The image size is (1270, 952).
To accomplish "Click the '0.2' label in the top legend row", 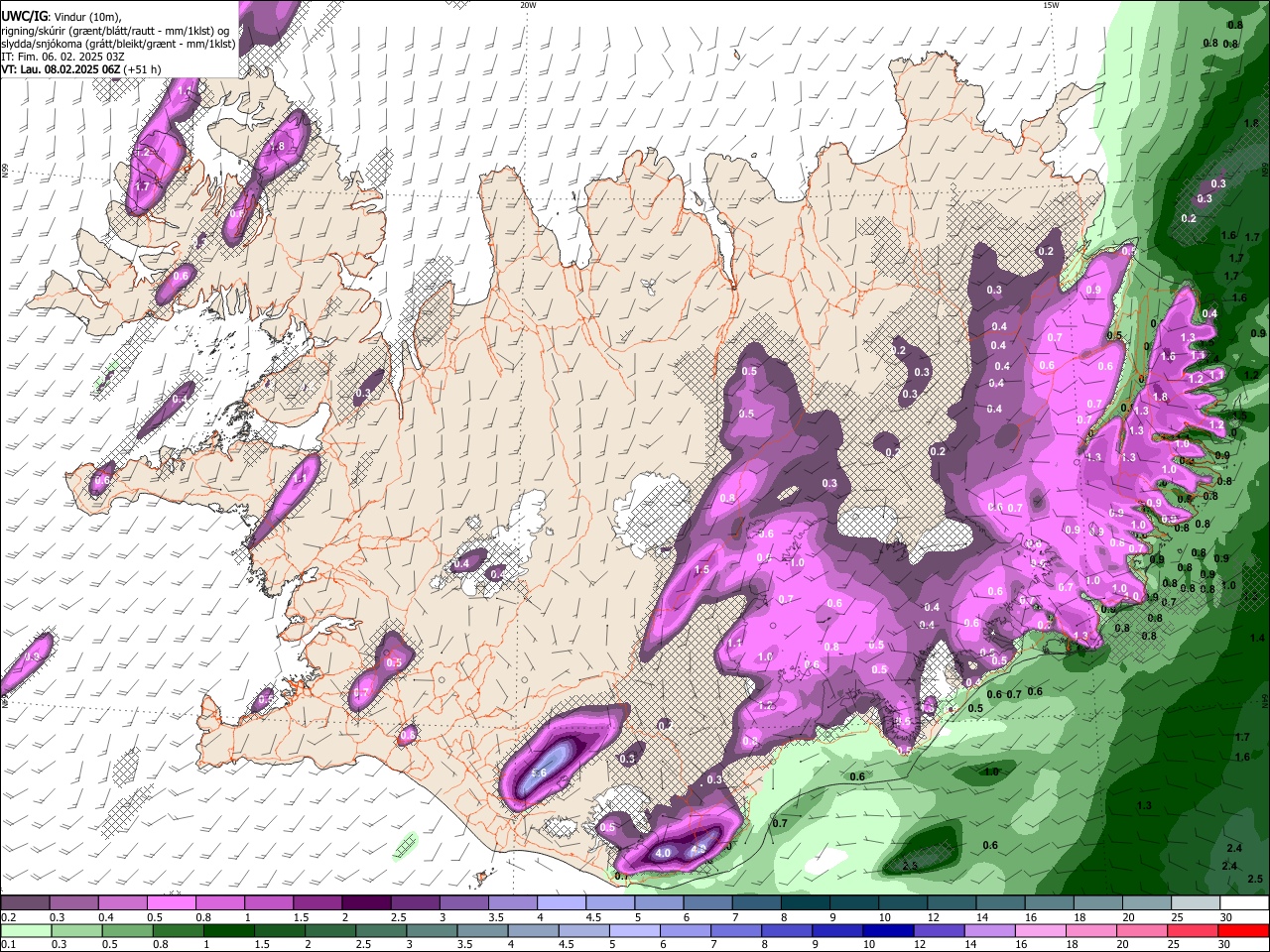I will point(9,917).
